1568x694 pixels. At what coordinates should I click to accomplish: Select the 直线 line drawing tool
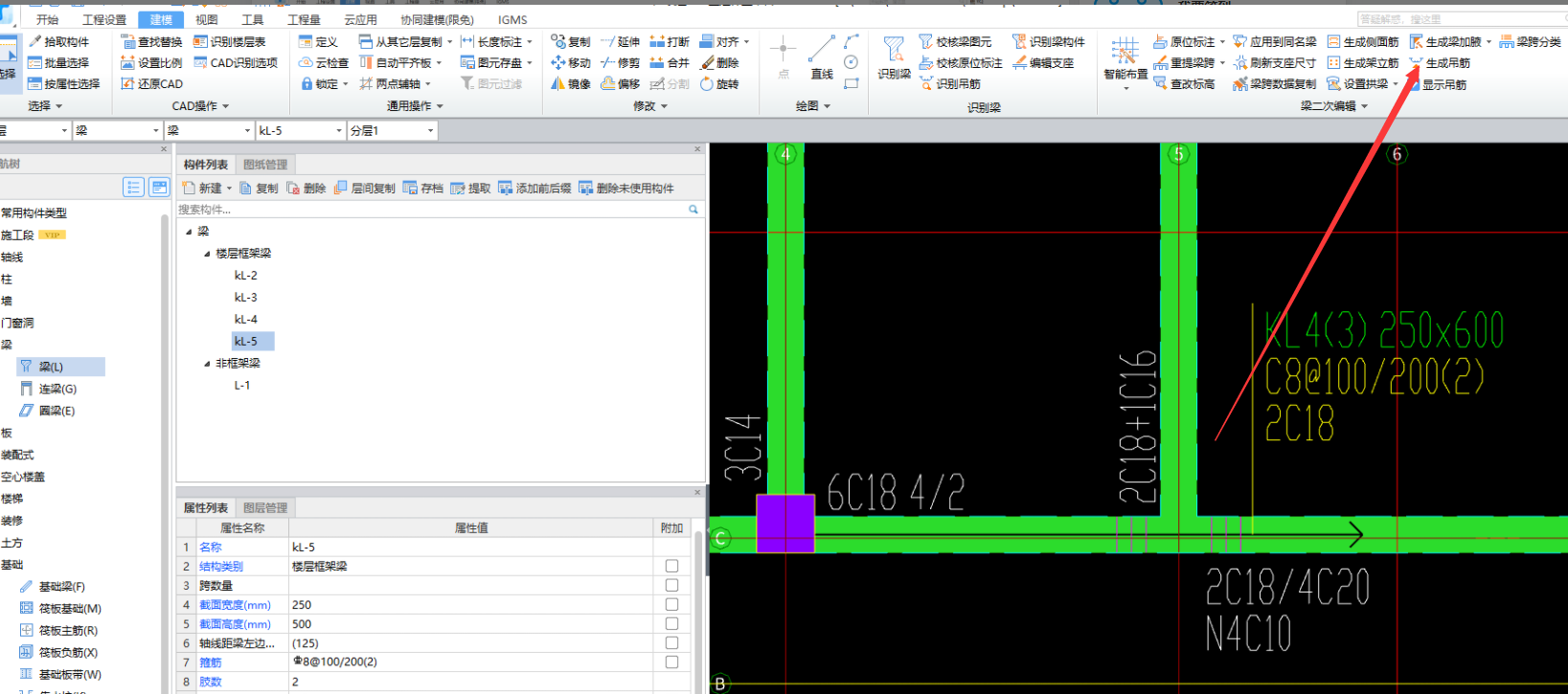pyautogui.click(x=822, y=57)
